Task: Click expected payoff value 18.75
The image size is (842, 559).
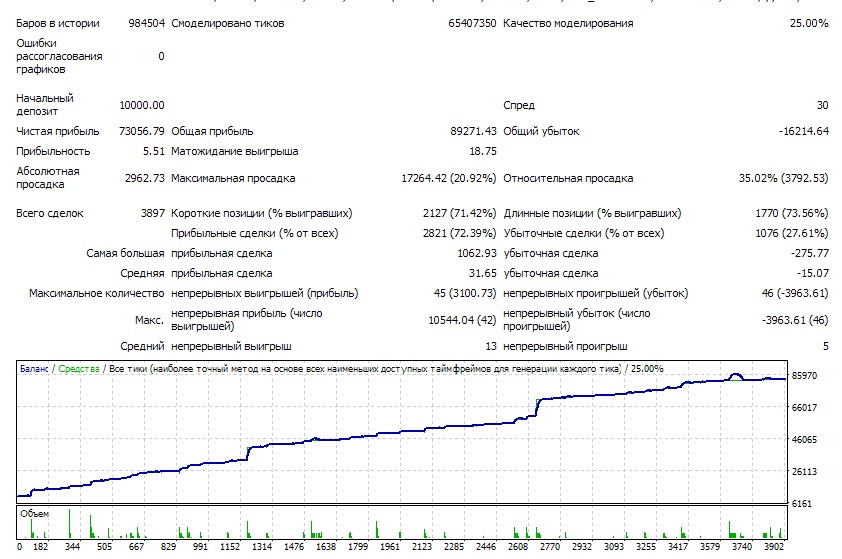Action: point(483,151)
